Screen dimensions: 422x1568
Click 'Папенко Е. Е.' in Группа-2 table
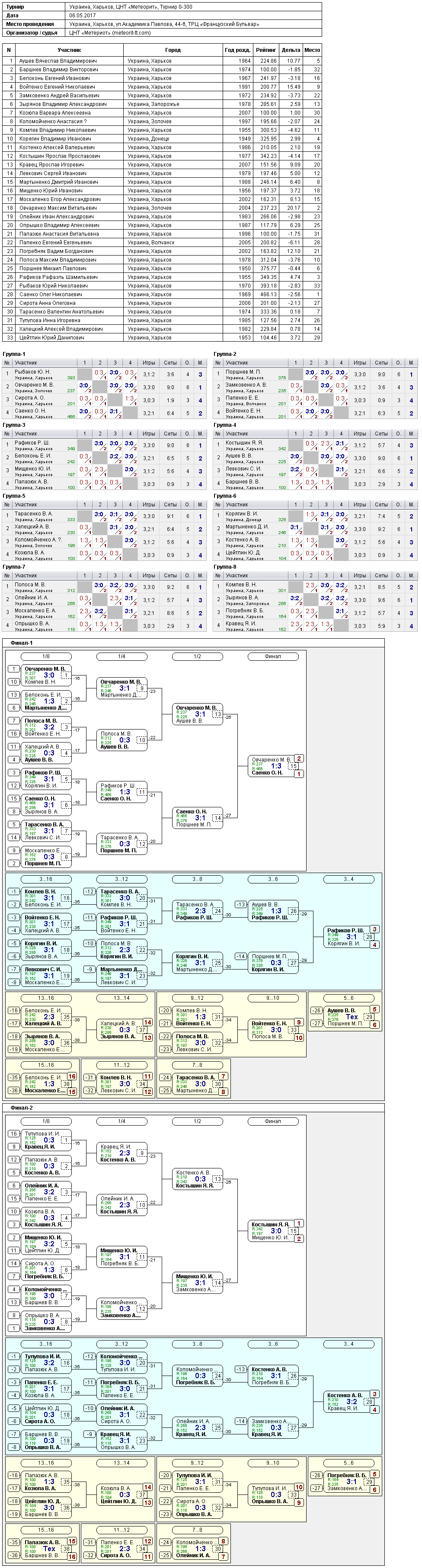242,398
